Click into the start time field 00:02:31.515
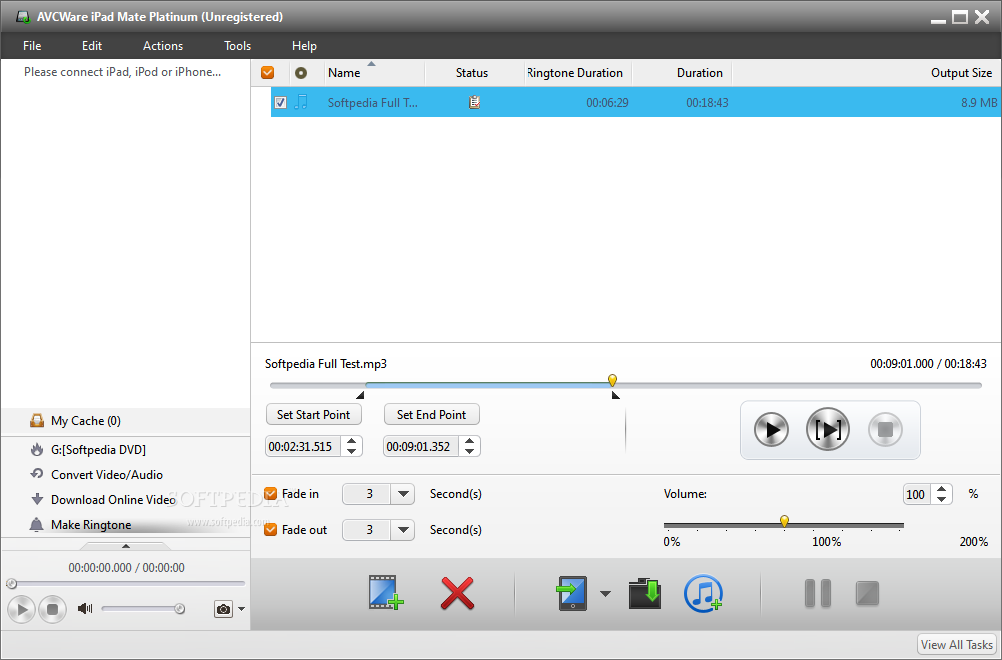Viewport: 1002px width, 660px height. coord(302,447)
